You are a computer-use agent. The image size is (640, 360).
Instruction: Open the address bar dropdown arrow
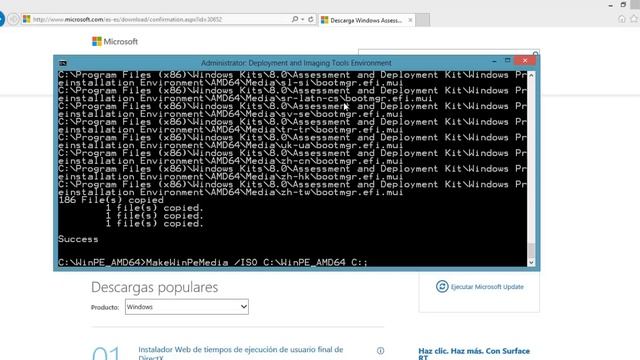coord(302,19)
